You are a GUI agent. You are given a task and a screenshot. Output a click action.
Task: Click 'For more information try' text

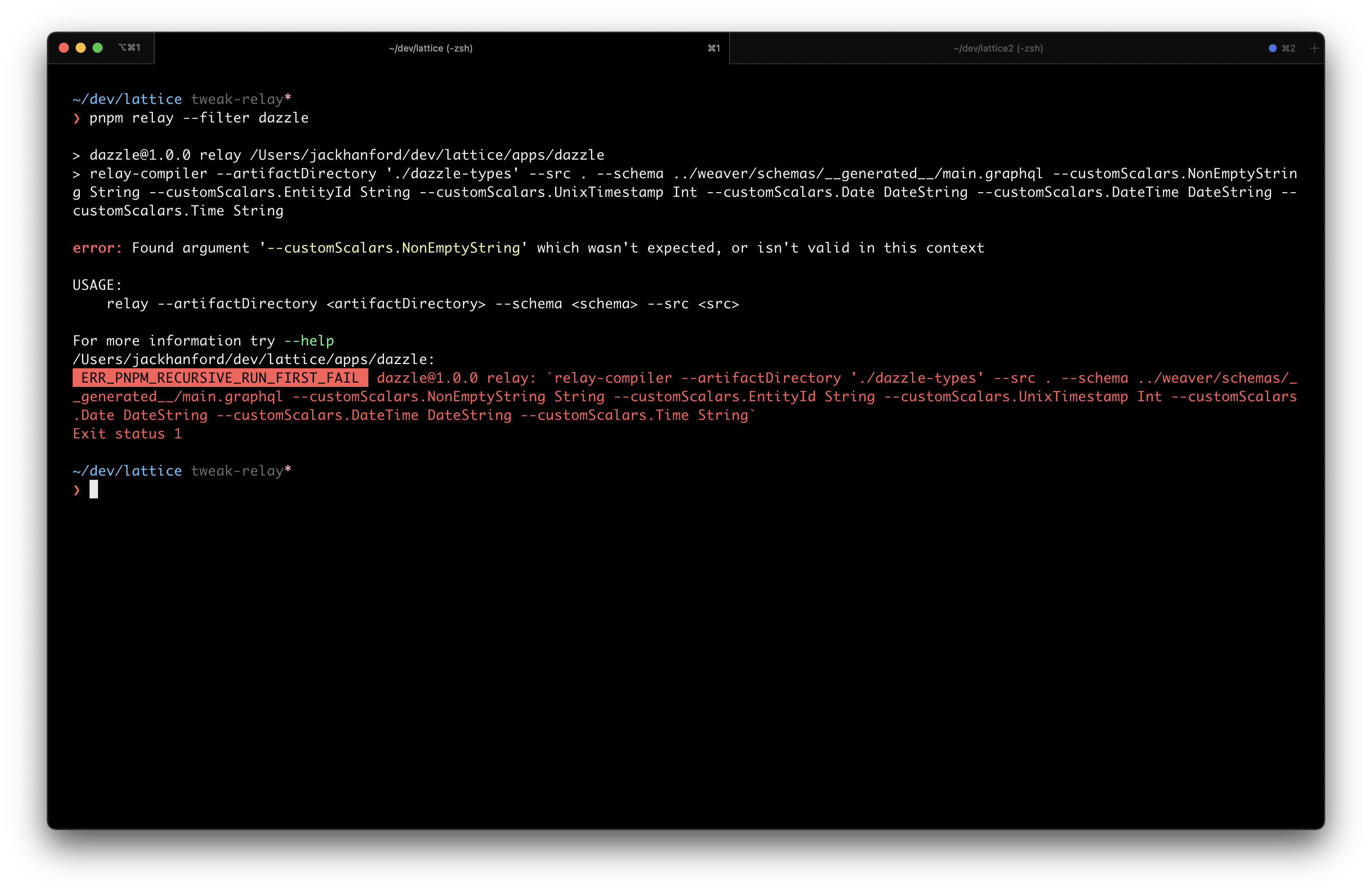tap(174, 340)
